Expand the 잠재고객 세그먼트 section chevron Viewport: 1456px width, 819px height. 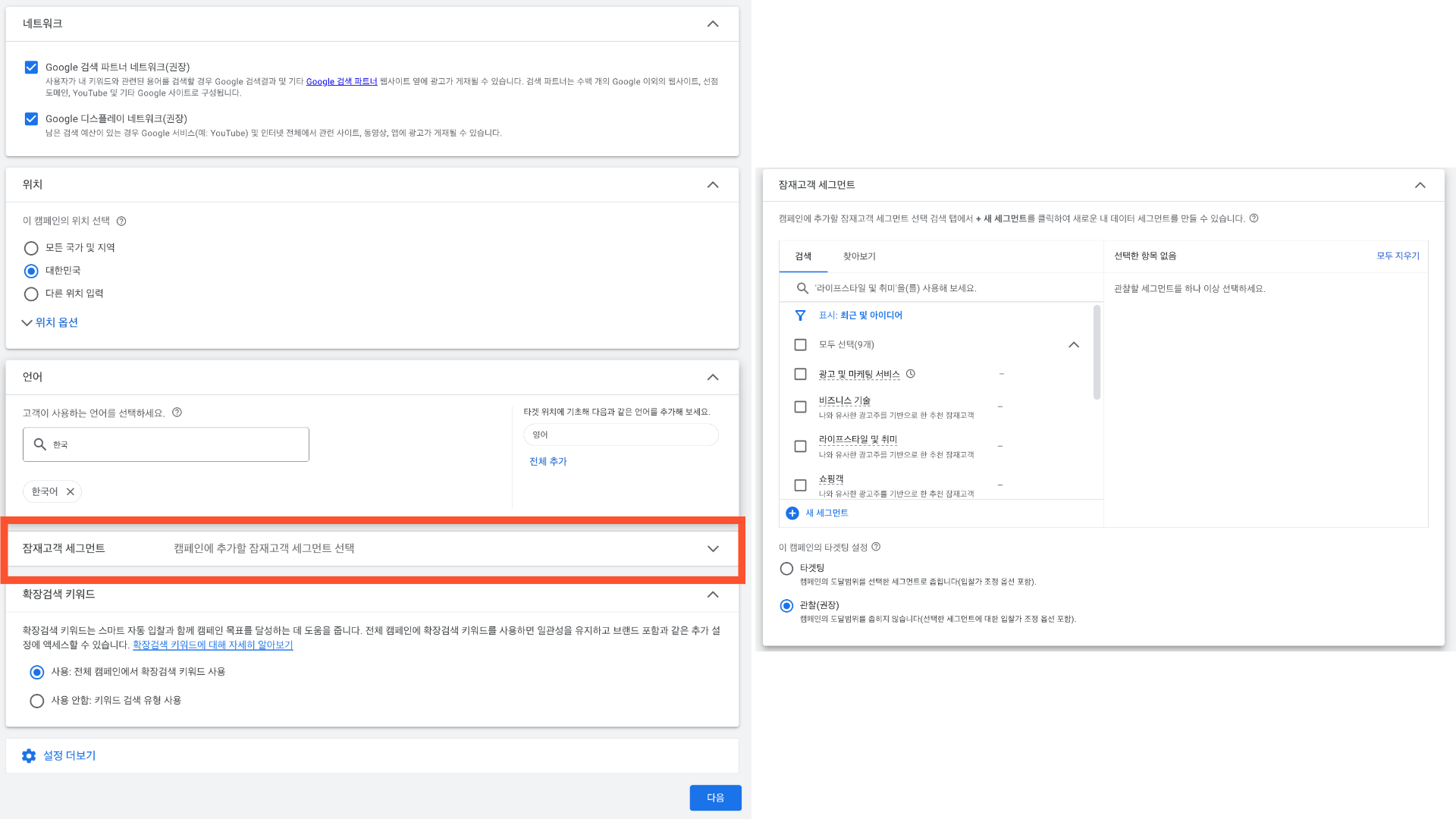coord(713,548)
